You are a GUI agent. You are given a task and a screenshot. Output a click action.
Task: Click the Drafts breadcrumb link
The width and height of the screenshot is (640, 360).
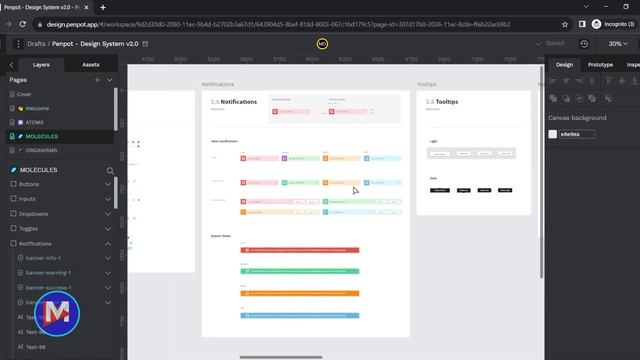[x=36, y=44]
